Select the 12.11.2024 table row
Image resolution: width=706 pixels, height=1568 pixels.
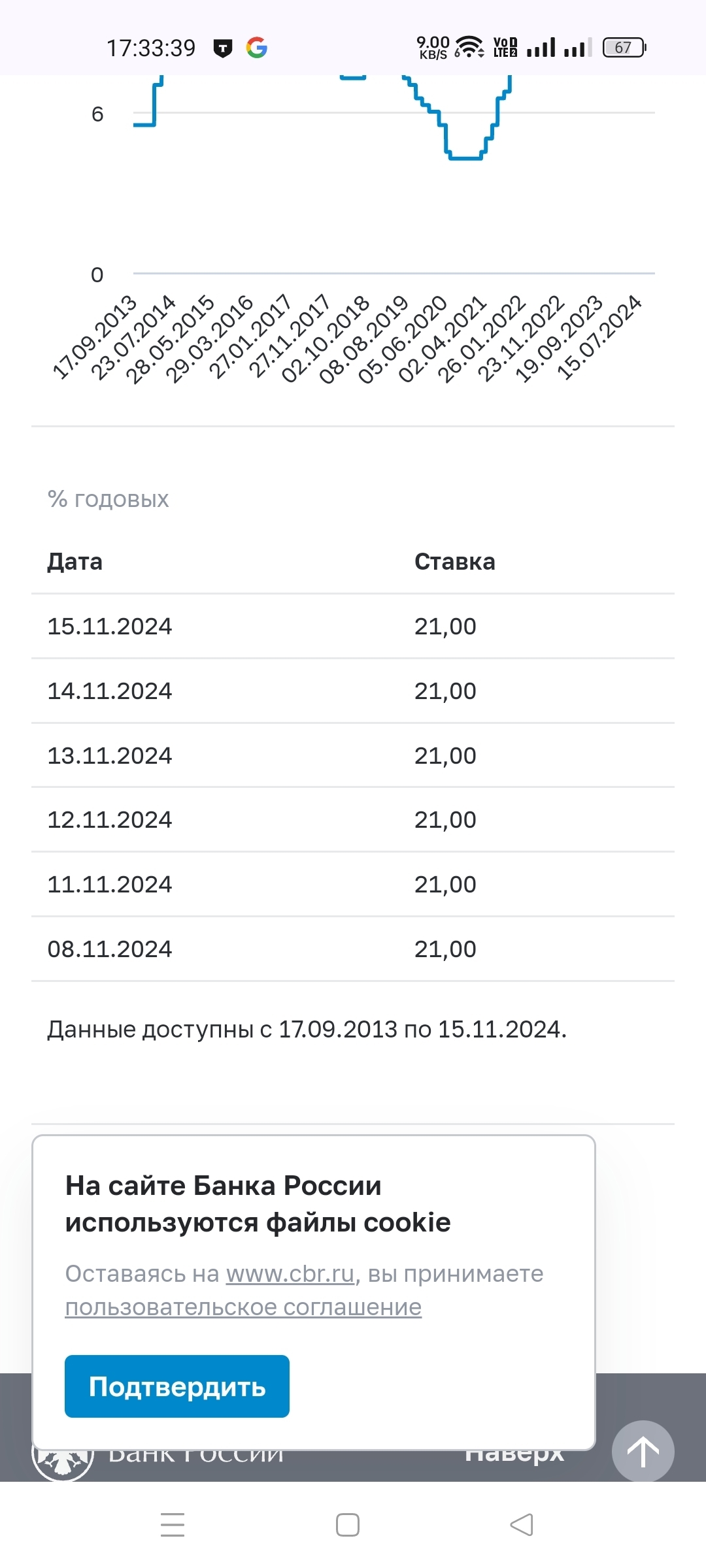point(353,819)
